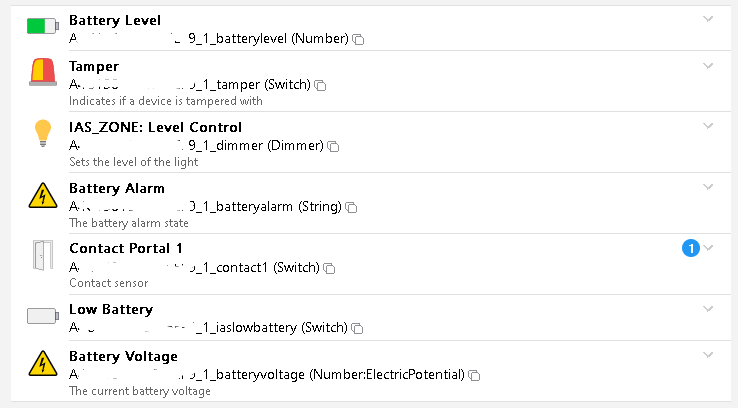
Task: Click the Battery Voltage warning icon
Action: pyautogui.click(x=43, y=363)
